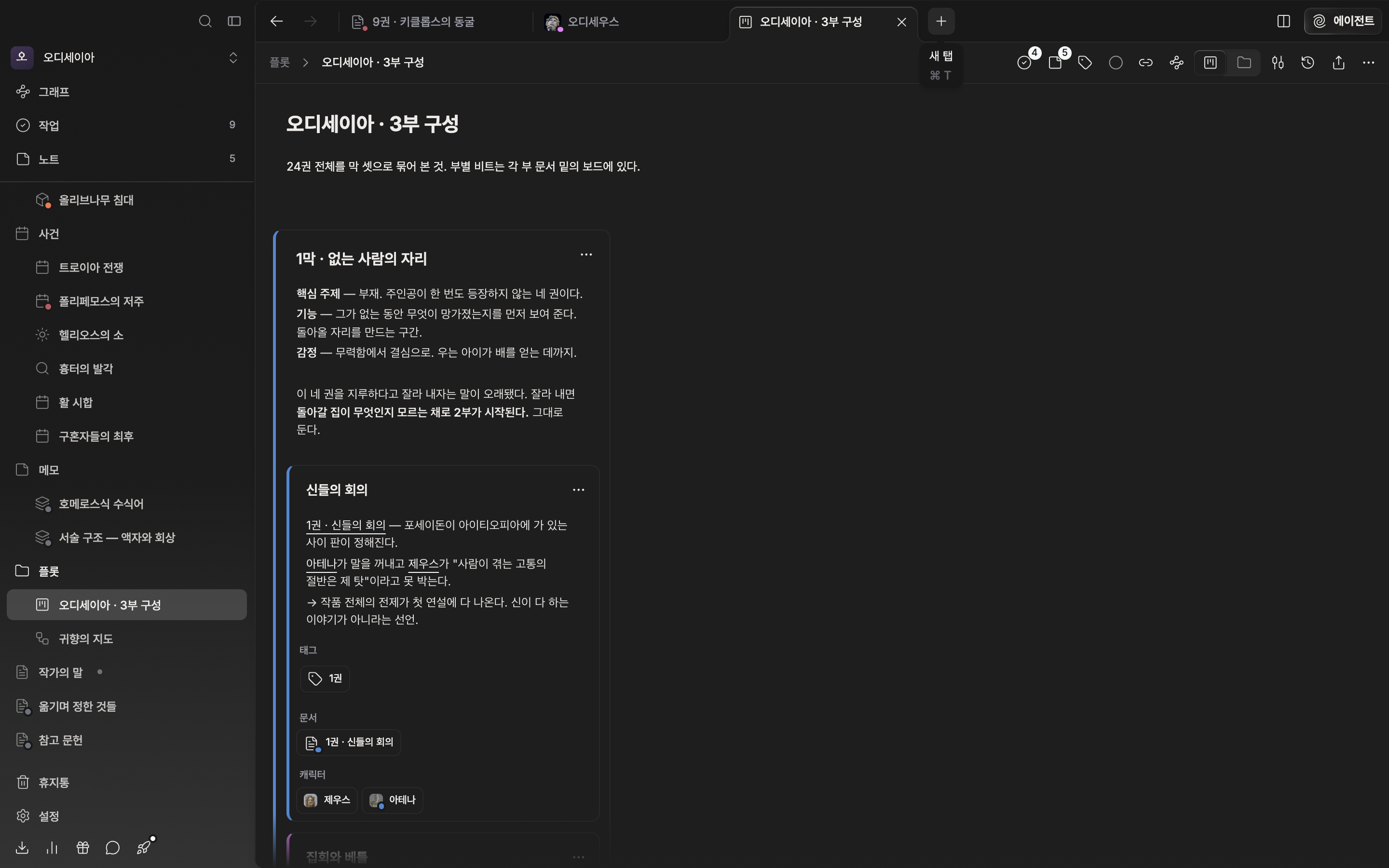
Task: Toggle the split view layout icon
Action: point(1283,21)
